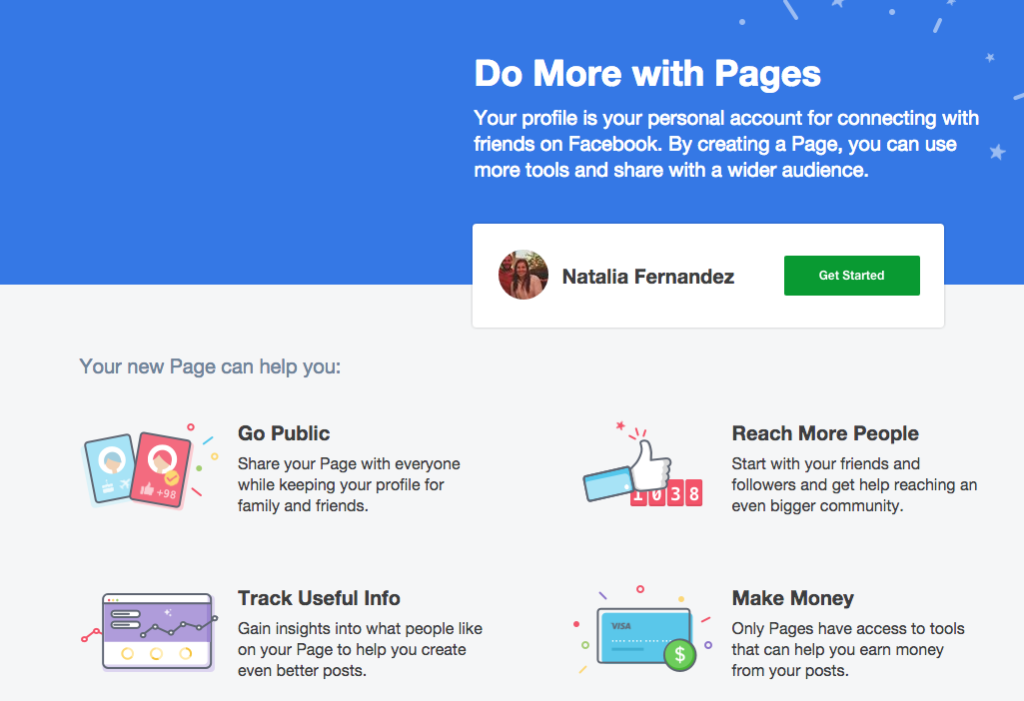This screenshot has height=701, width=1024.
Task: Click the red +98 likes profile card
Action: (x=162, y=468)
